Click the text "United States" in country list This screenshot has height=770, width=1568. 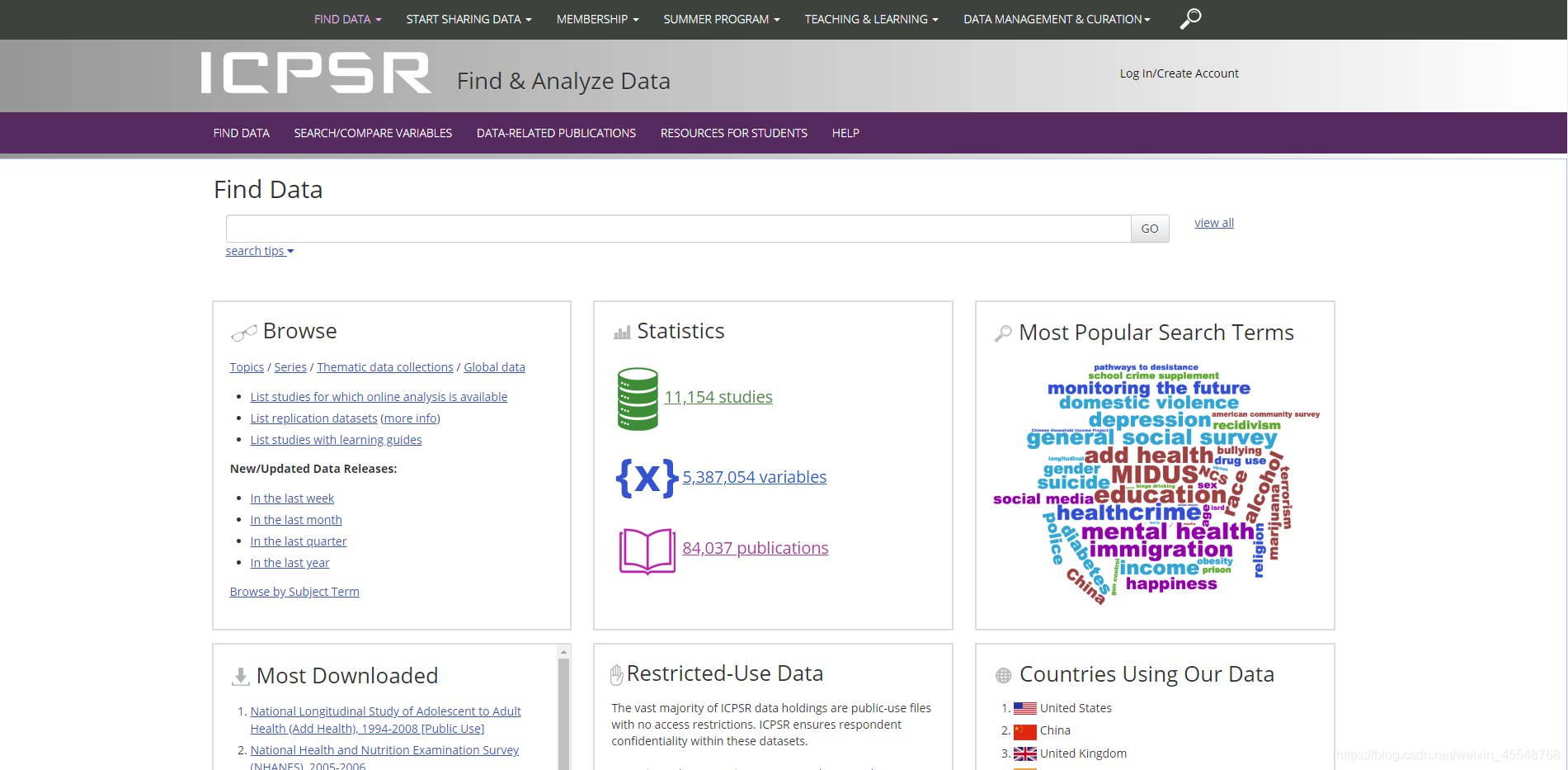coord(1076,708)
